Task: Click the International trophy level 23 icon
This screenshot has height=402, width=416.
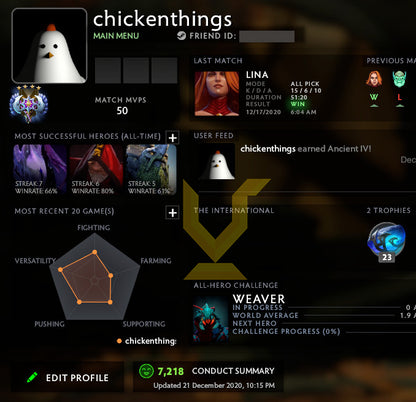Action: [x=387, y=242]
